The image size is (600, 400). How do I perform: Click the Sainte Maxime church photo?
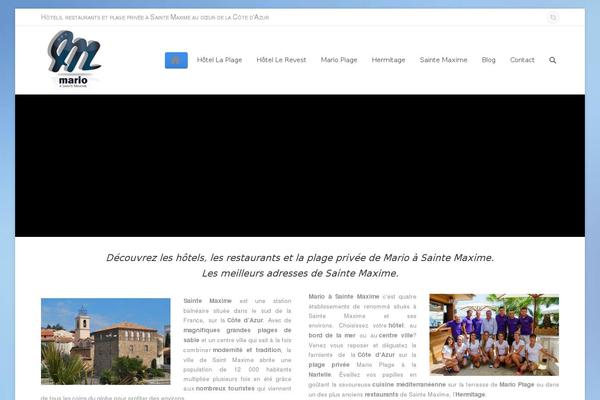coord(106,341)
